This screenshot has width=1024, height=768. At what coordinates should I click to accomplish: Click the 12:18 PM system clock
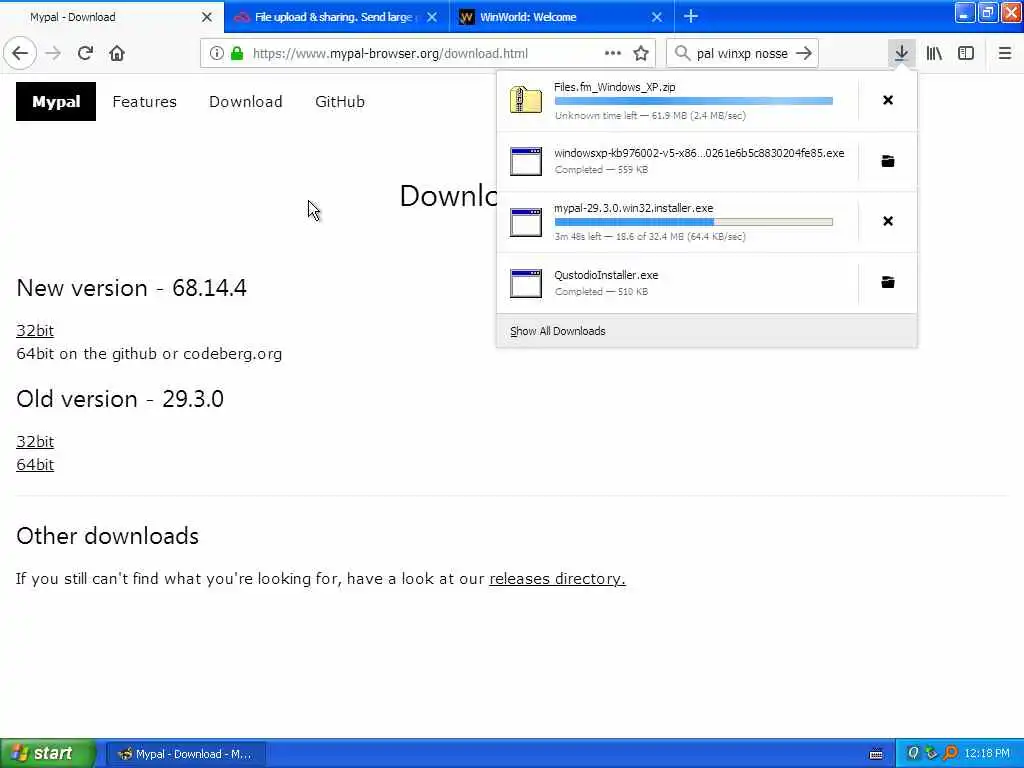click(x=987, y=754)
